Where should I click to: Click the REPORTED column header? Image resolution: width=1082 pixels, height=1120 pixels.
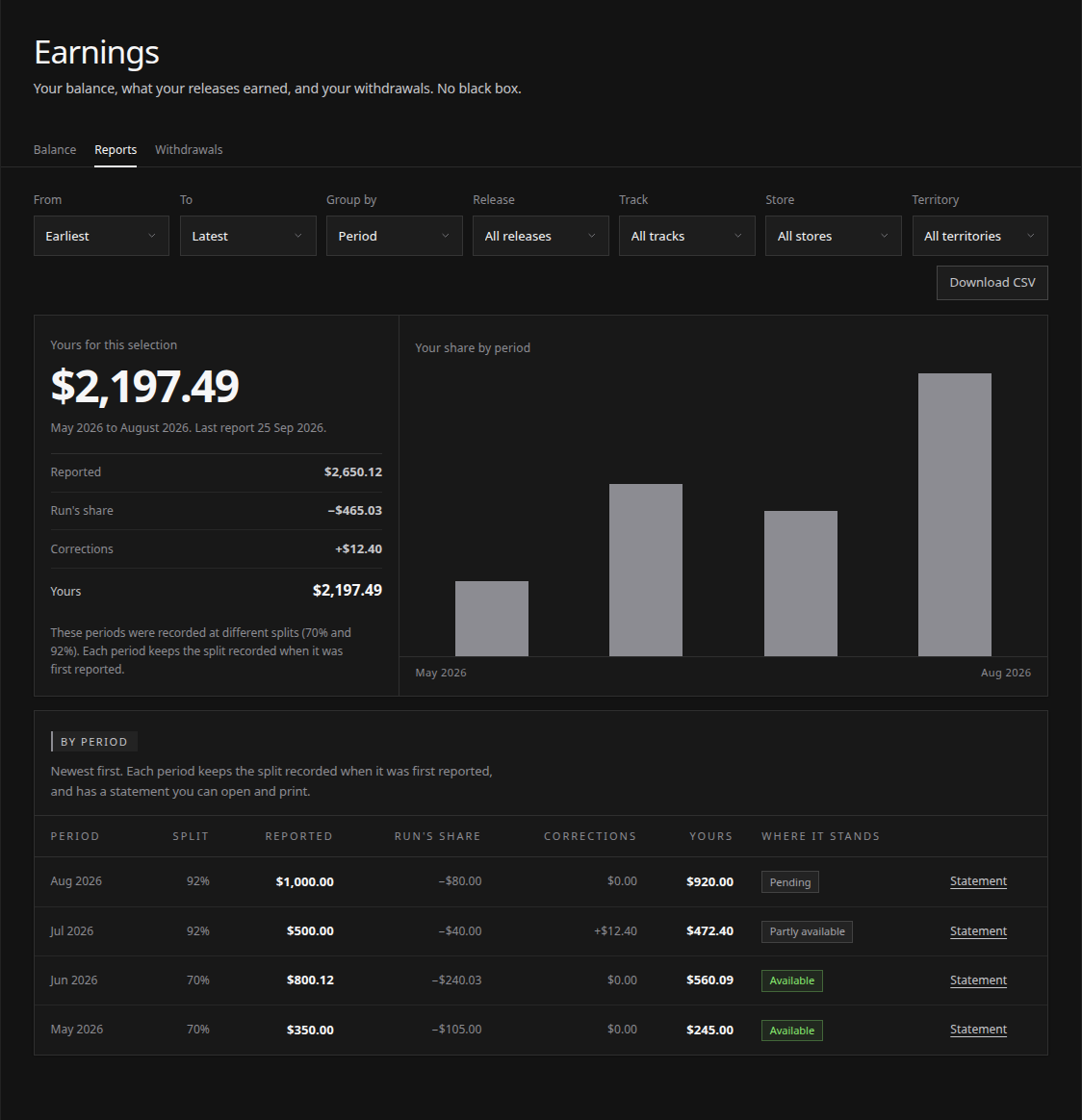[298, 836]
